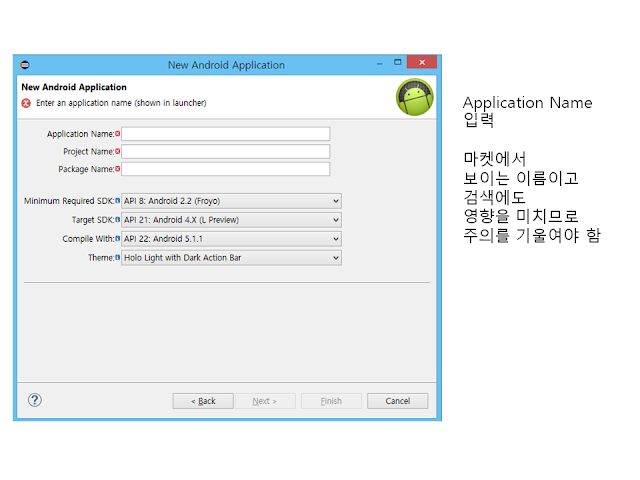Click the 'Minimum Required SDK:' label
Screen dimensions: 640x480
69,201
